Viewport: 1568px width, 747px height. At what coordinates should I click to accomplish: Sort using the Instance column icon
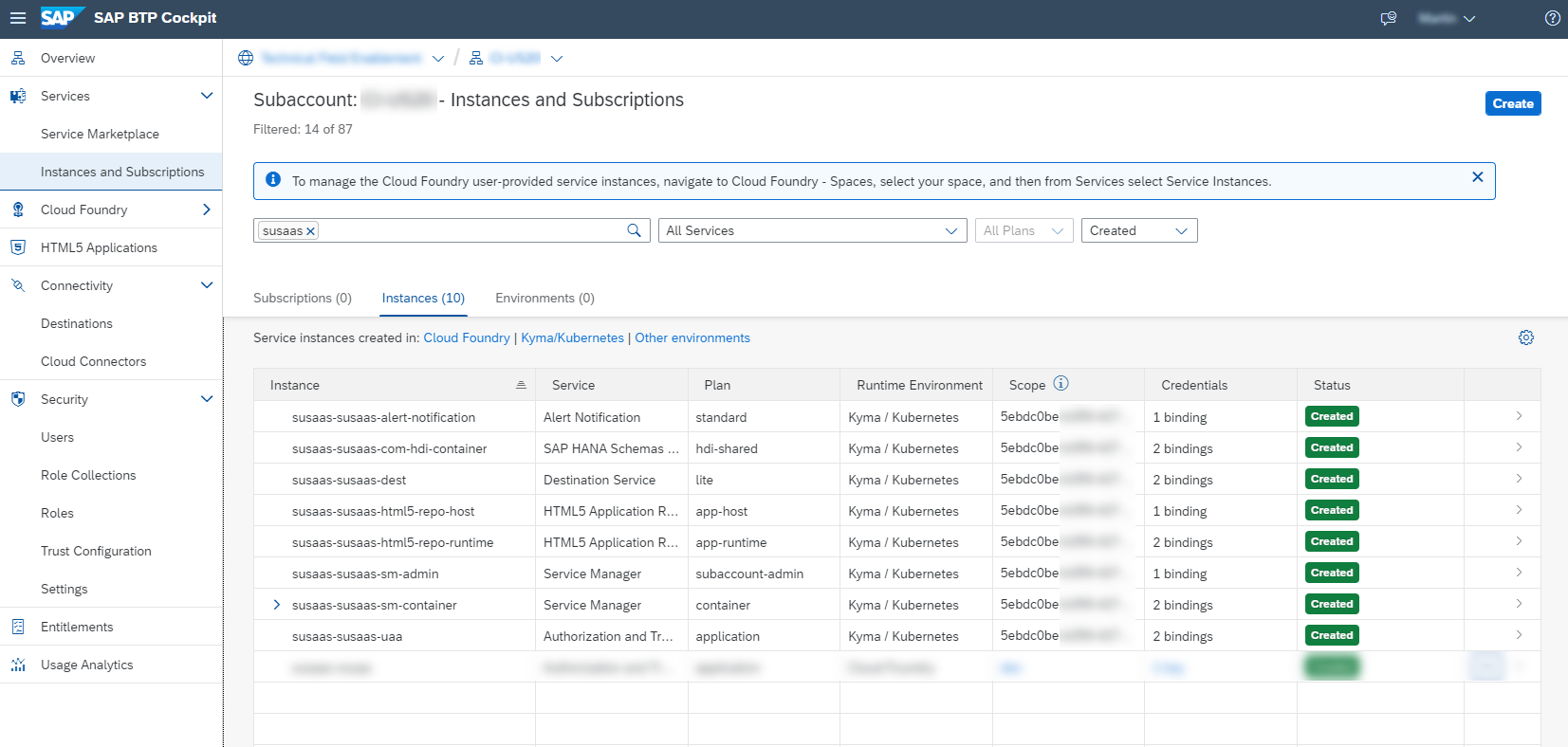point(521,385)
